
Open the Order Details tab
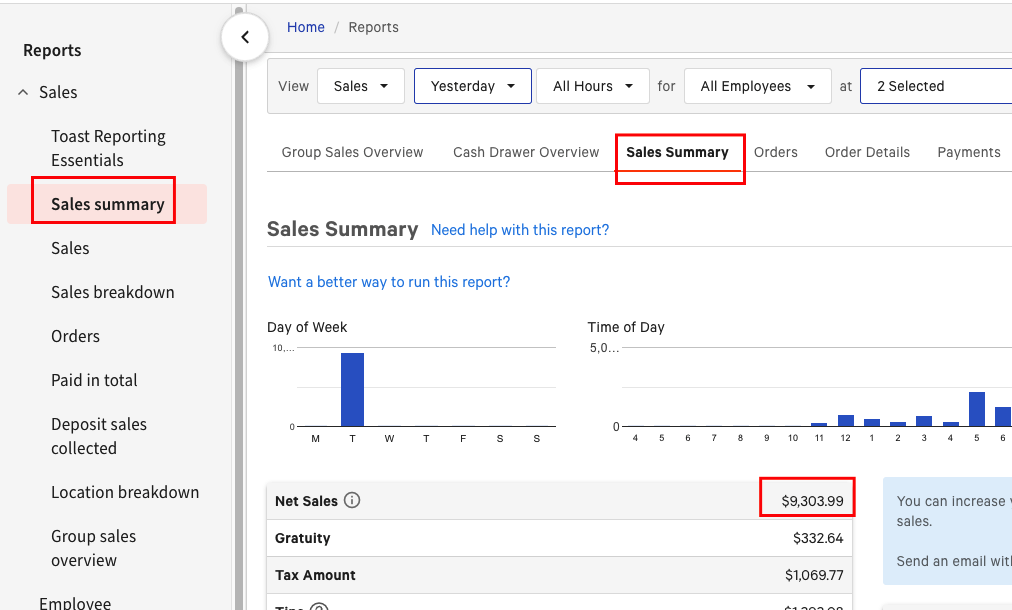click(x=867, y=152)
